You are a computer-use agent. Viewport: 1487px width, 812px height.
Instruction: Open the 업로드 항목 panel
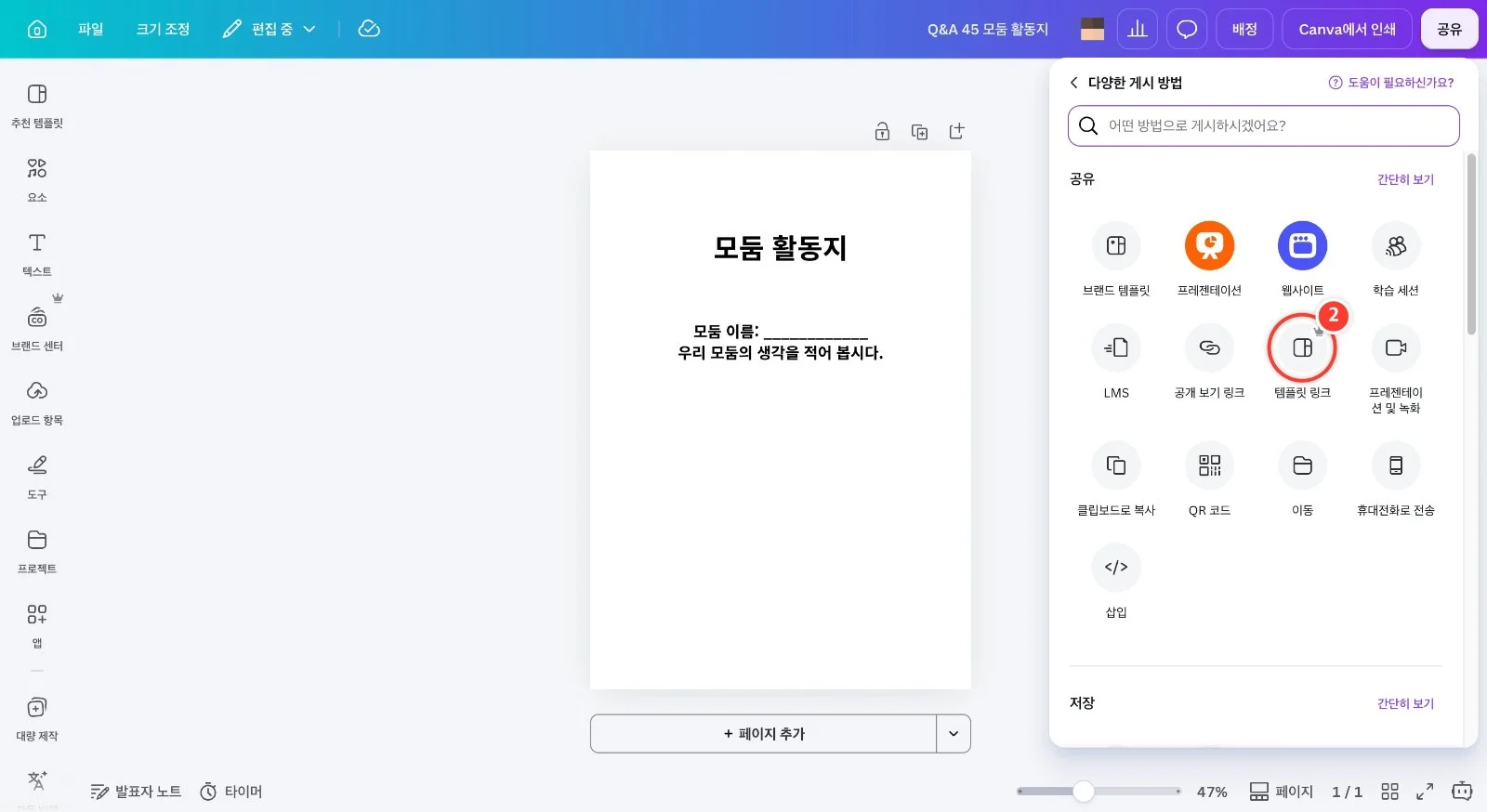(x=37, y=402)
